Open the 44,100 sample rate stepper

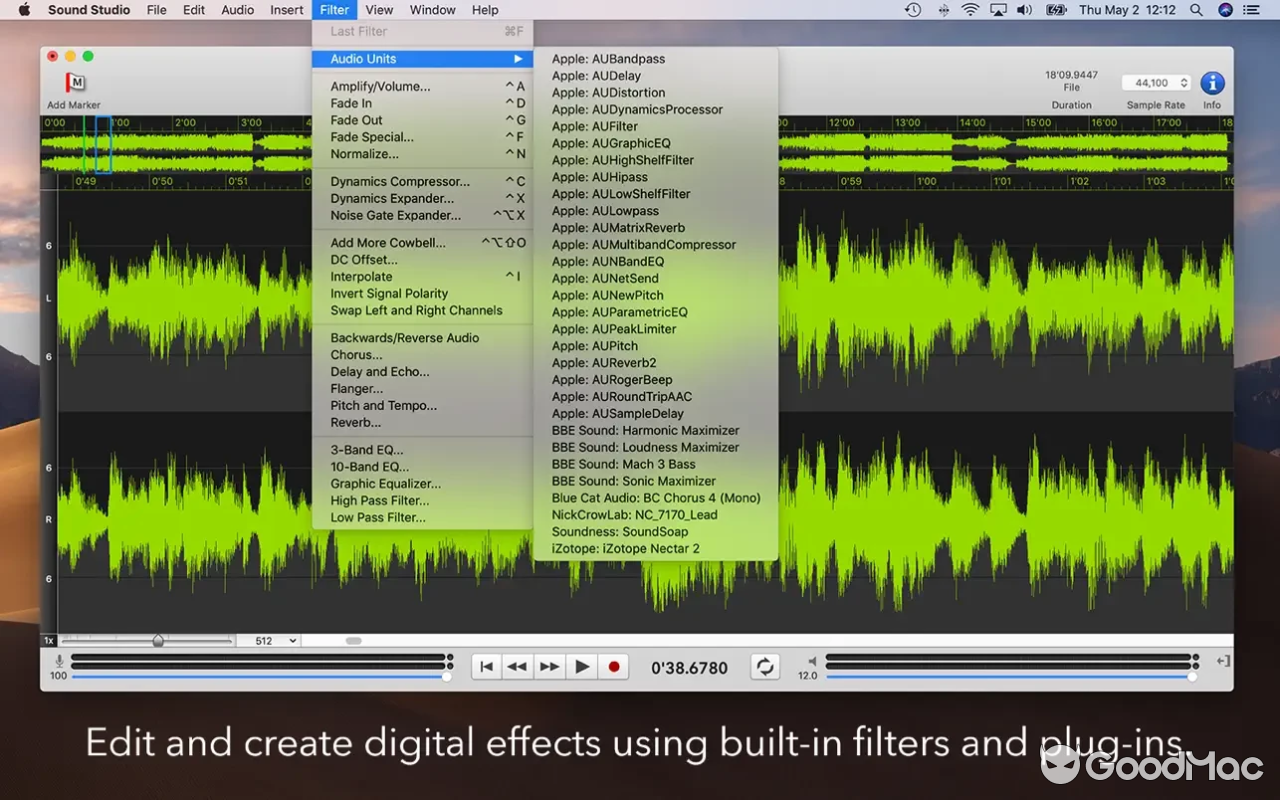[1181, 83]
